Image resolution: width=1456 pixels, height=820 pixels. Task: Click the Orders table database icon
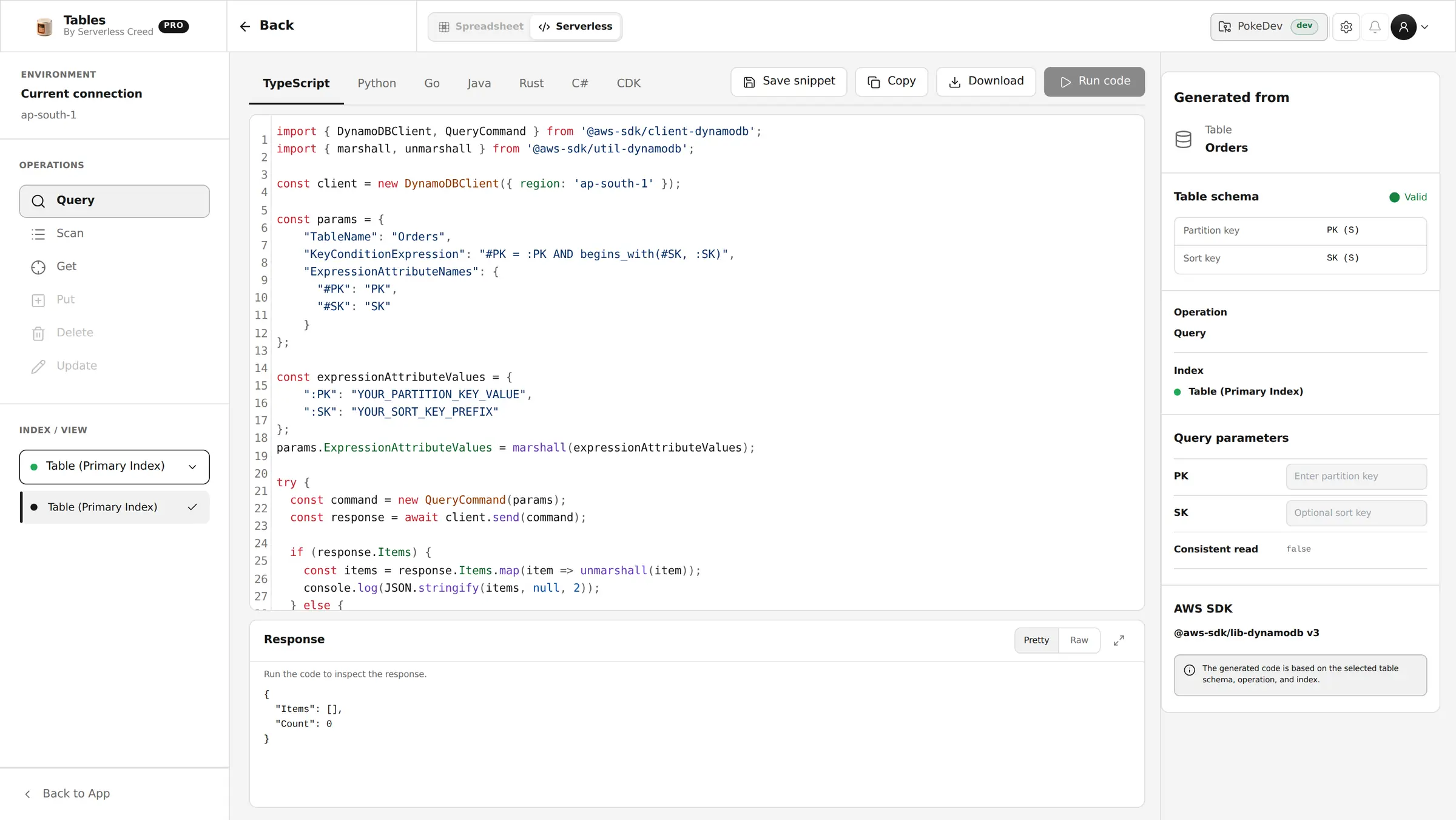coord(1184,140)
